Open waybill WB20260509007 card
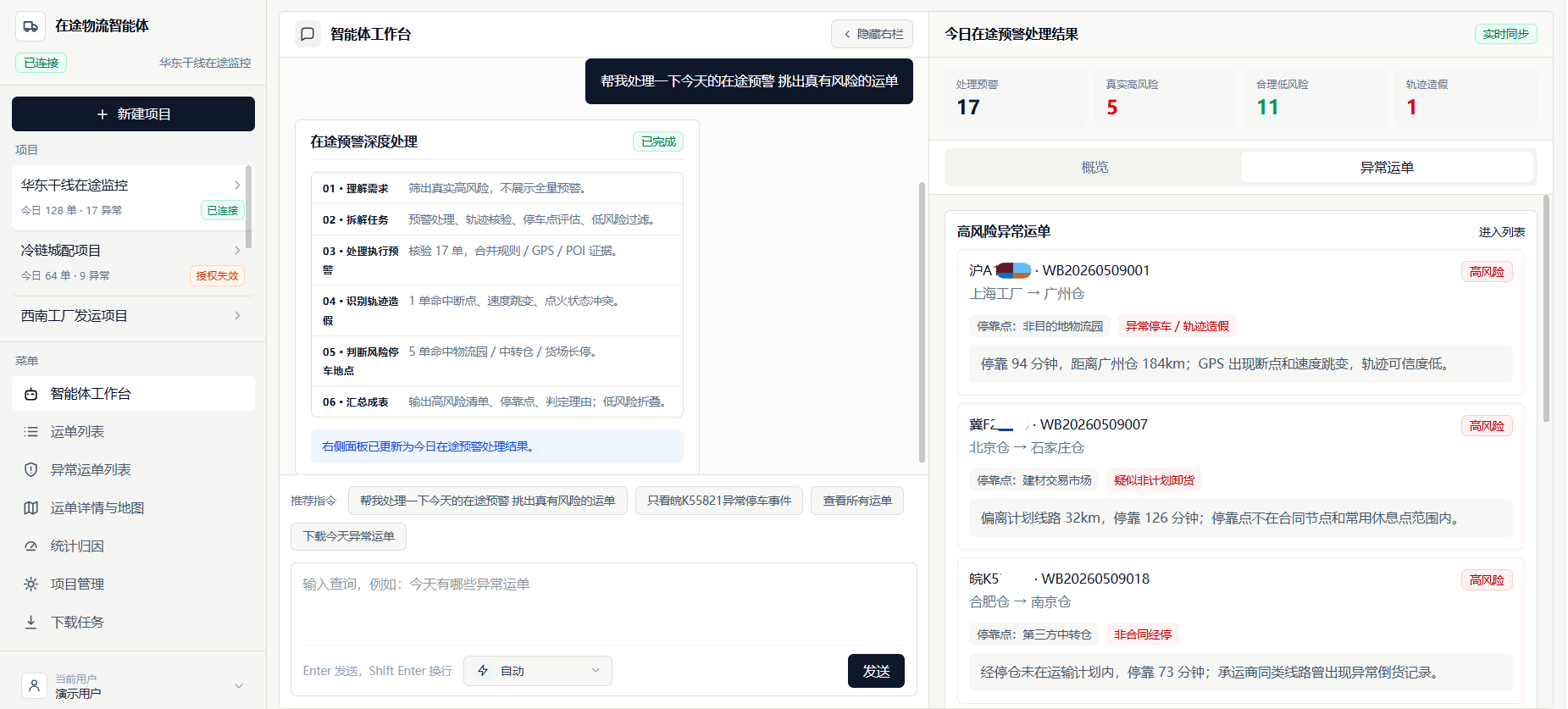 (x=1240, y=476)
